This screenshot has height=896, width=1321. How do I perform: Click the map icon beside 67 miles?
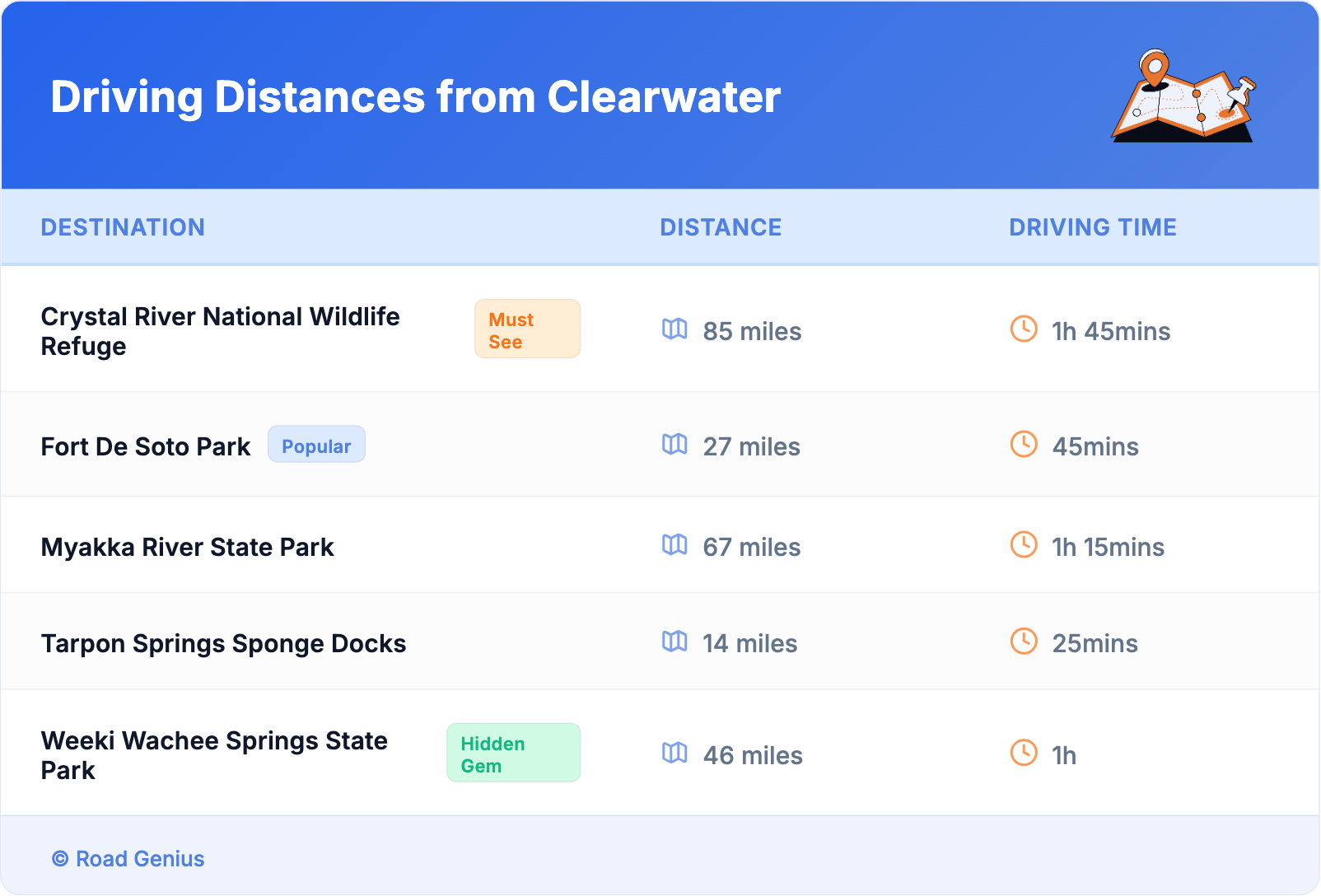click(675, 545)
